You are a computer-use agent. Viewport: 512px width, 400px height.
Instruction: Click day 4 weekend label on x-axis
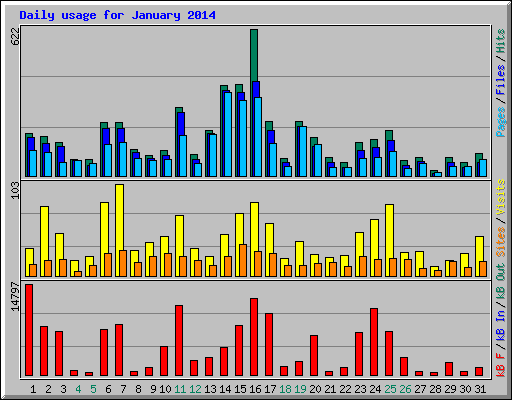click(x=78, y=389)
